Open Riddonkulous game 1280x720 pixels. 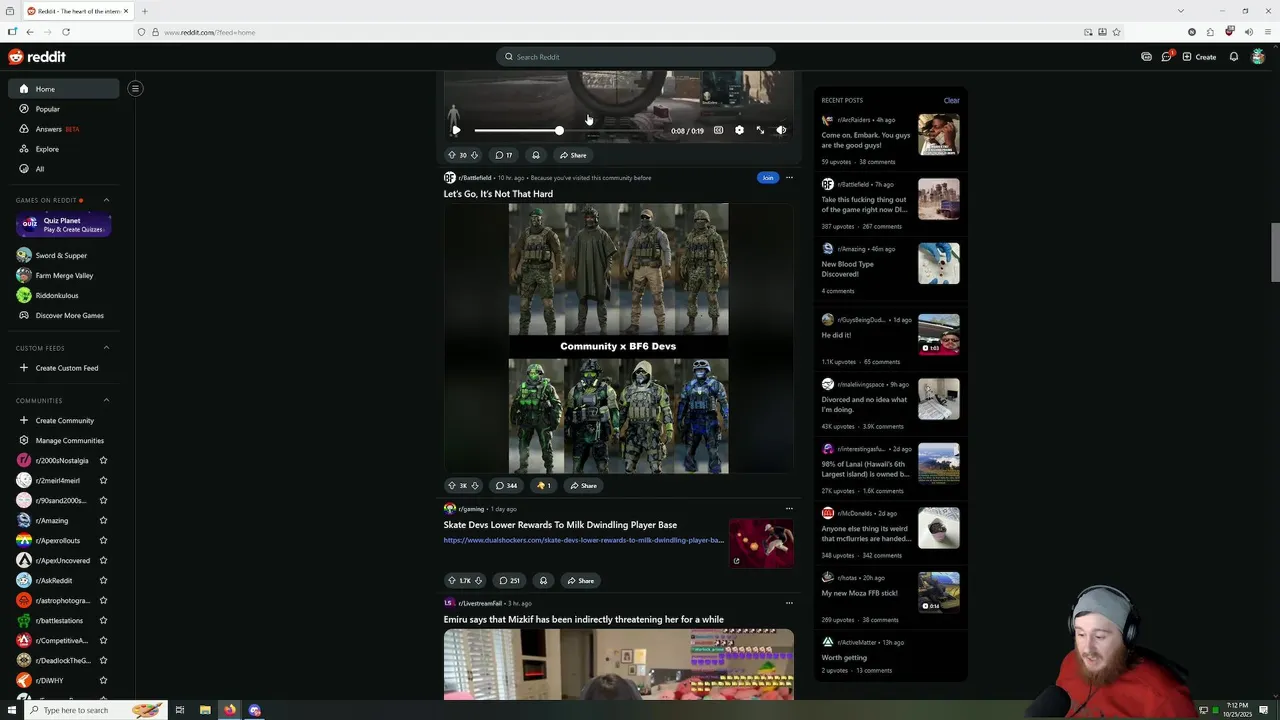pyautogui.click(x=63, y=295)
